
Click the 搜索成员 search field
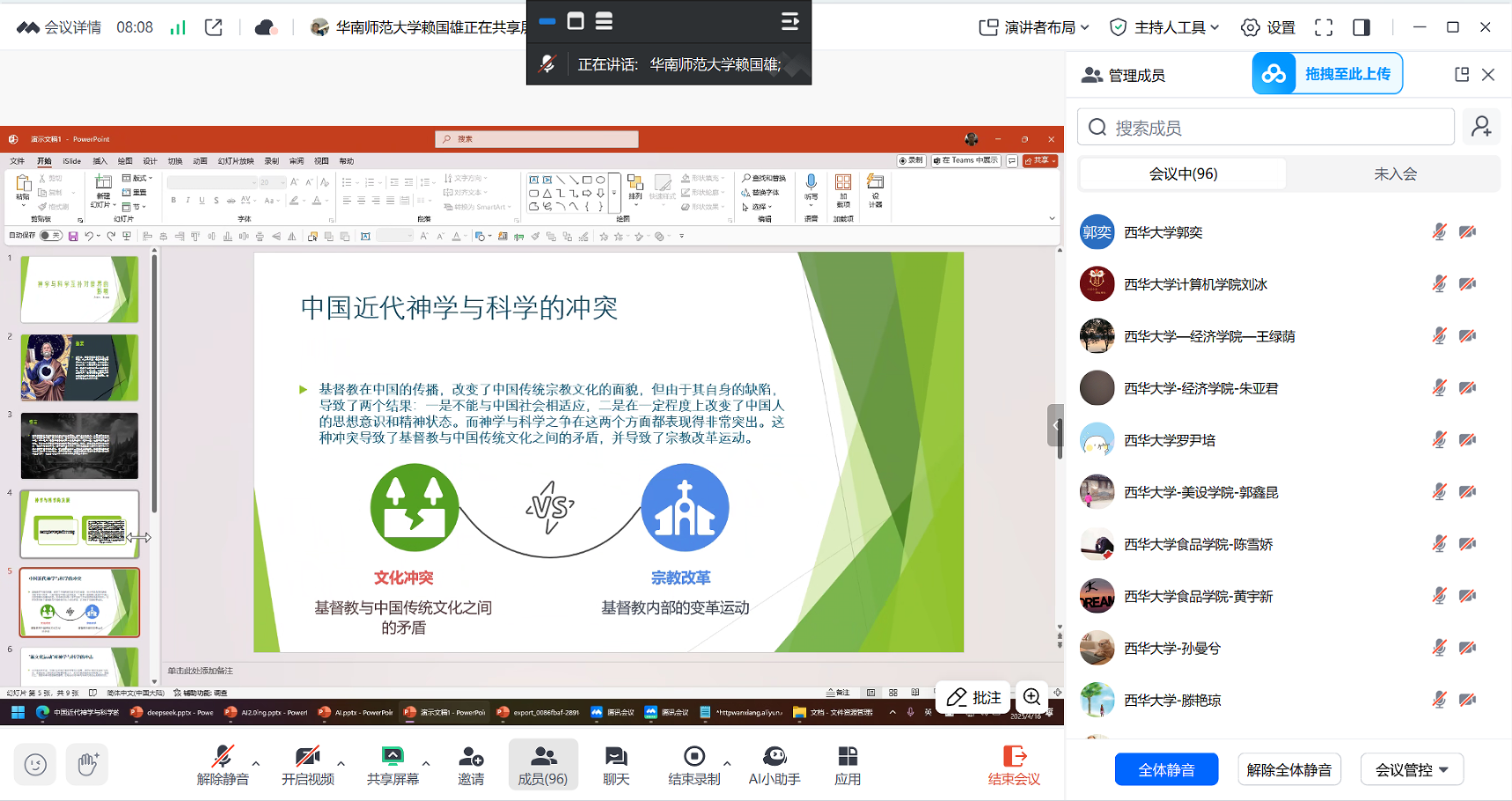pyautogui.click(x=1267, y=128)
